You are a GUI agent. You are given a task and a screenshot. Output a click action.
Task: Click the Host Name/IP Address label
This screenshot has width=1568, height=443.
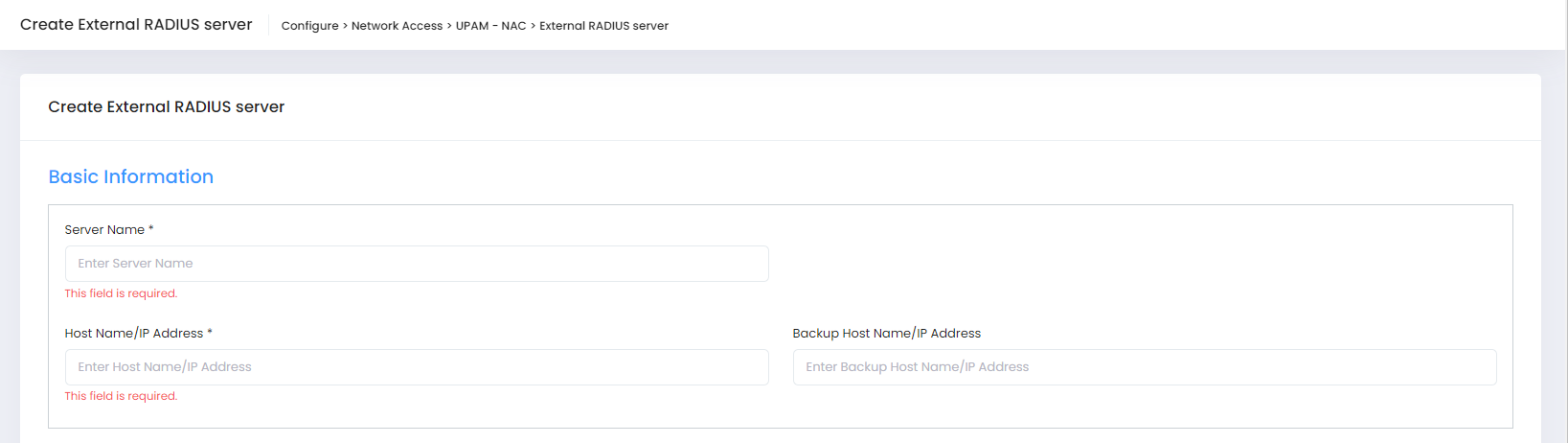[x=134, y=334]
